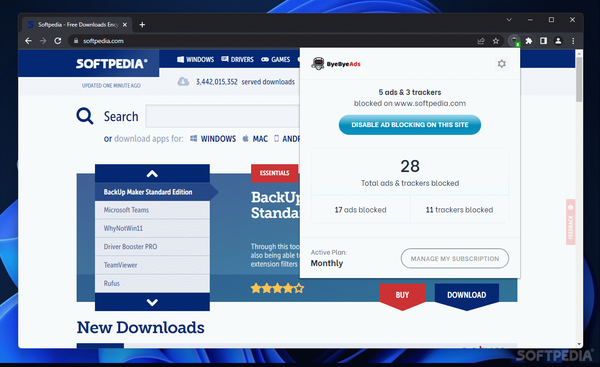Open ByeByeAds settings gear
Viewport: 600px width, 367px height.
501,64
